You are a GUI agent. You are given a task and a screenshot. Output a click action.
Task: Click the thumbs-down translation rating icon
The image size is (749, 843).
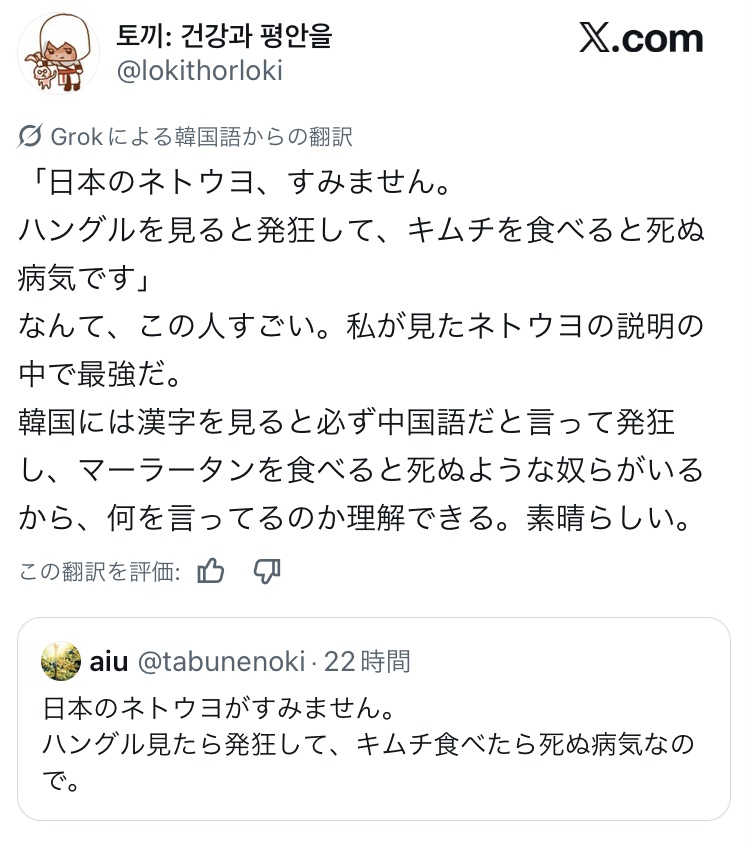tap(267, 571)
